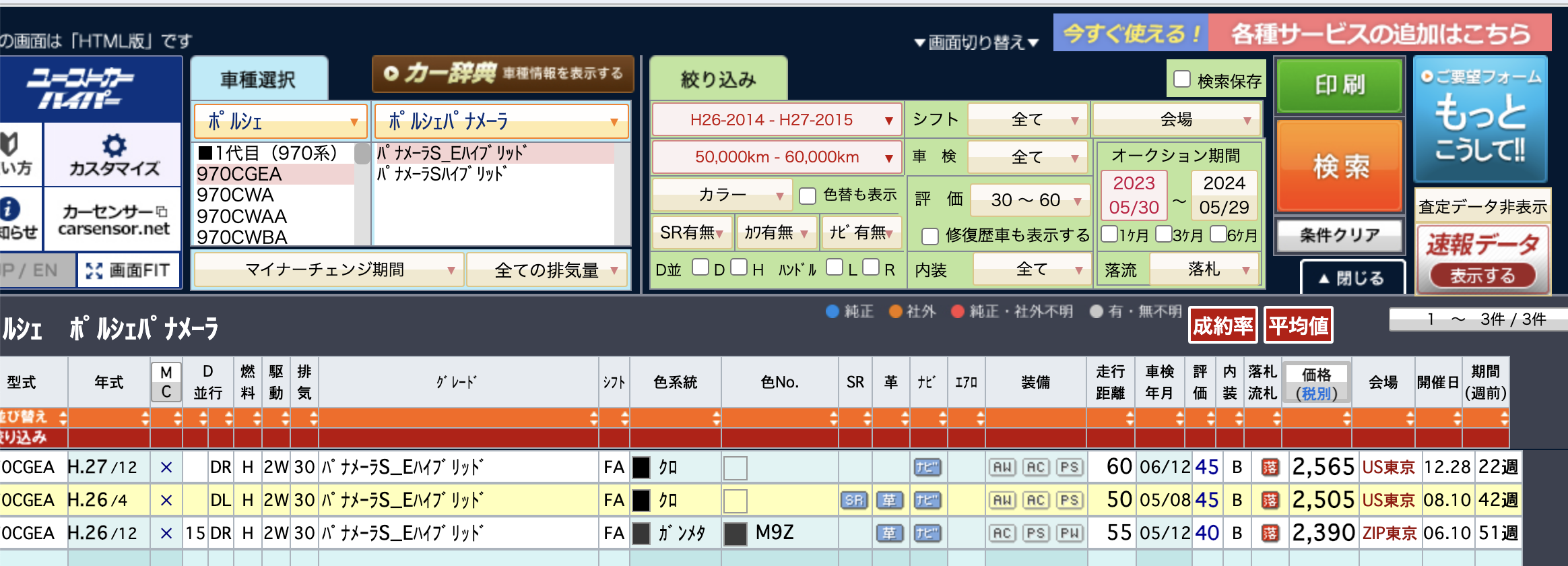The image size is (1568, 566).
Task: Open the マイナーチェンジ期間 dropdown
Action: [329, 270]
